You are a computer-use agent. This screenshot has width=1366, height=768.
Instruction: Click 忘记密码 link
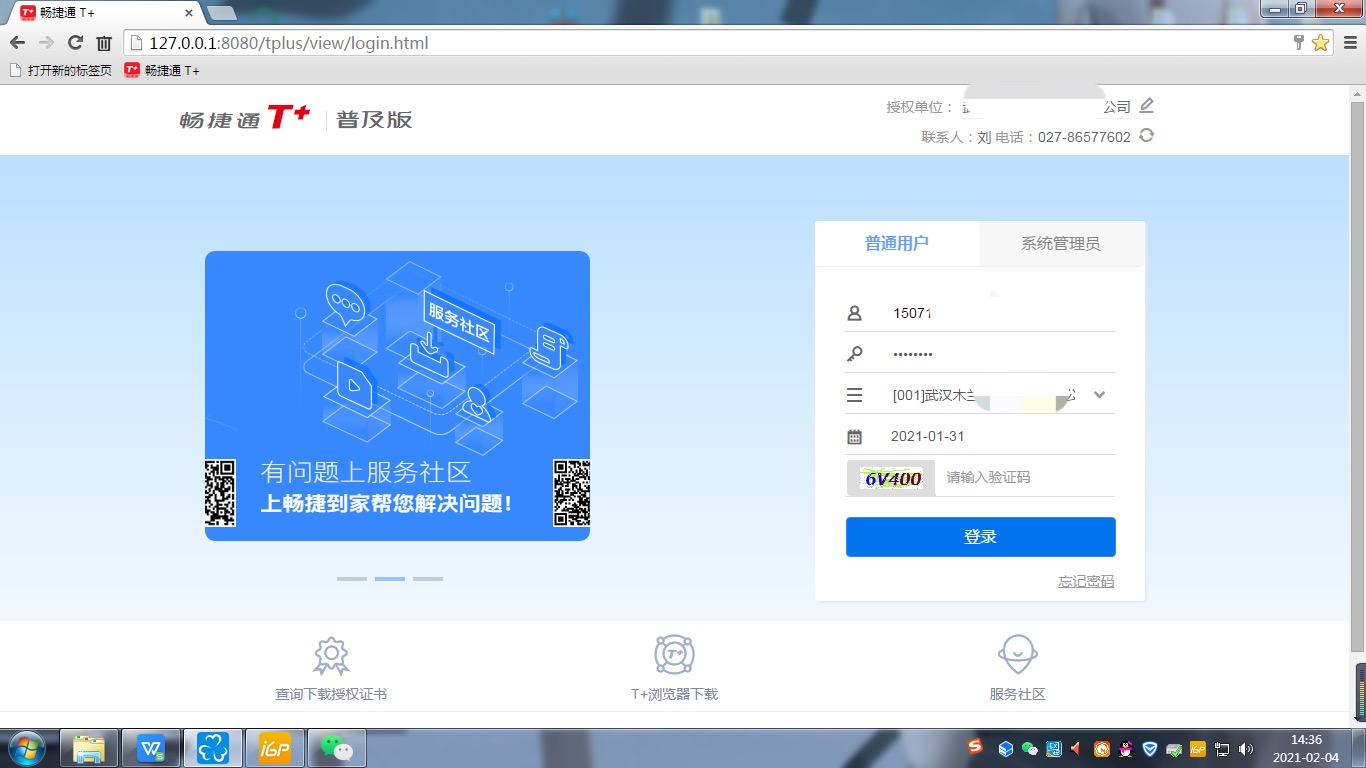click(1086, 581)
